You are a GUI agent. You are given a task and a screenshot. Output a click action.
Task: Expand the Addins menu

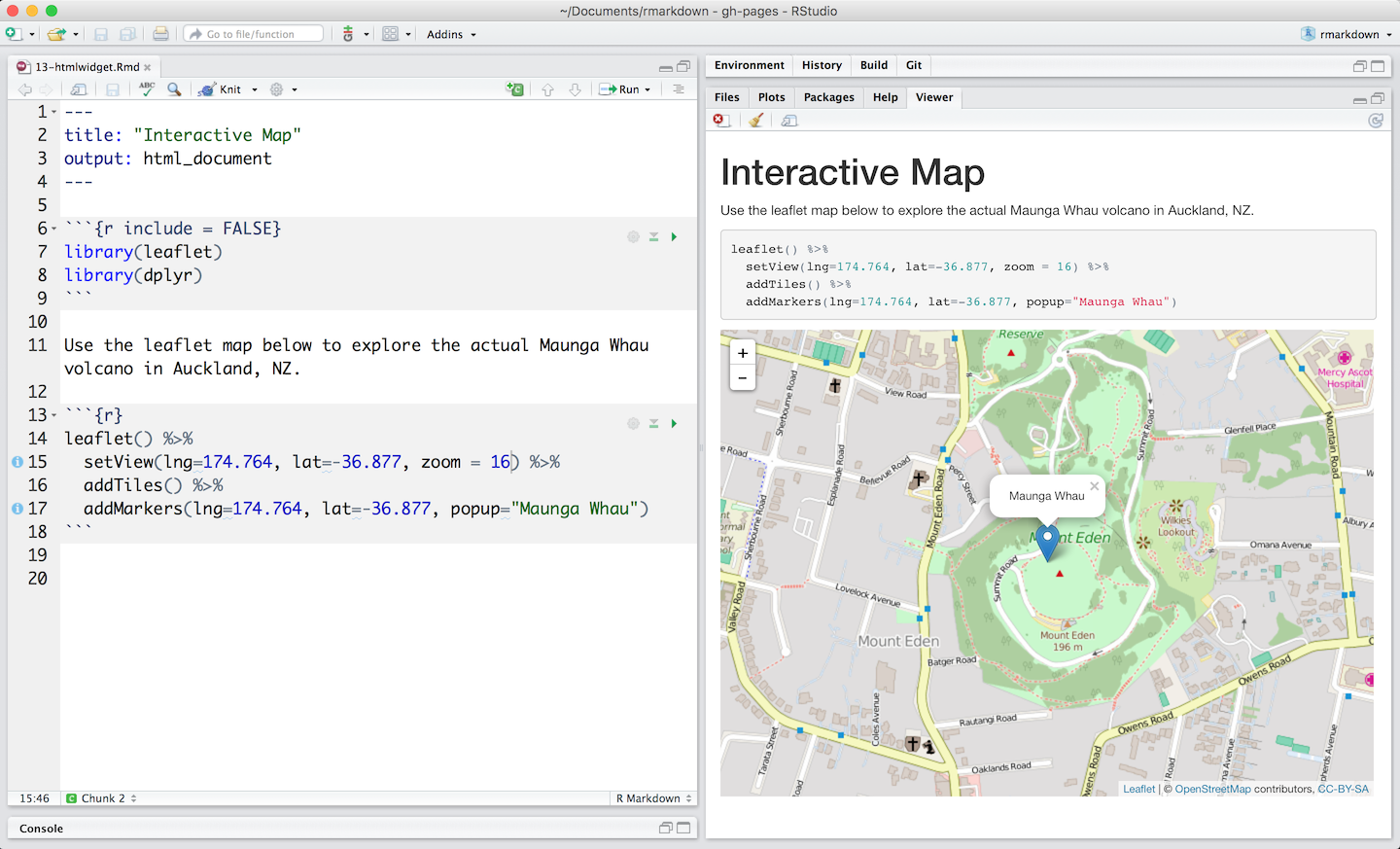click(451, 34)
